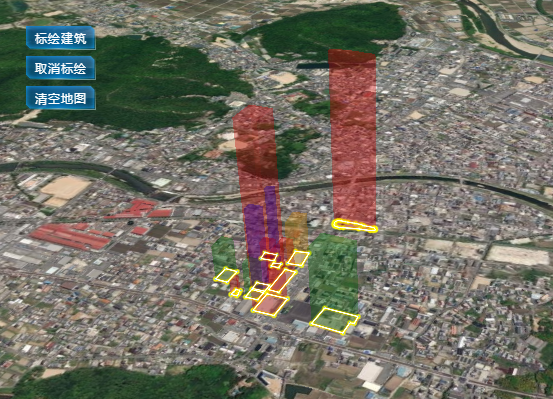
Task: Click the 取消标绘 button
Action: pyautogui.click(x=61, y=68)
